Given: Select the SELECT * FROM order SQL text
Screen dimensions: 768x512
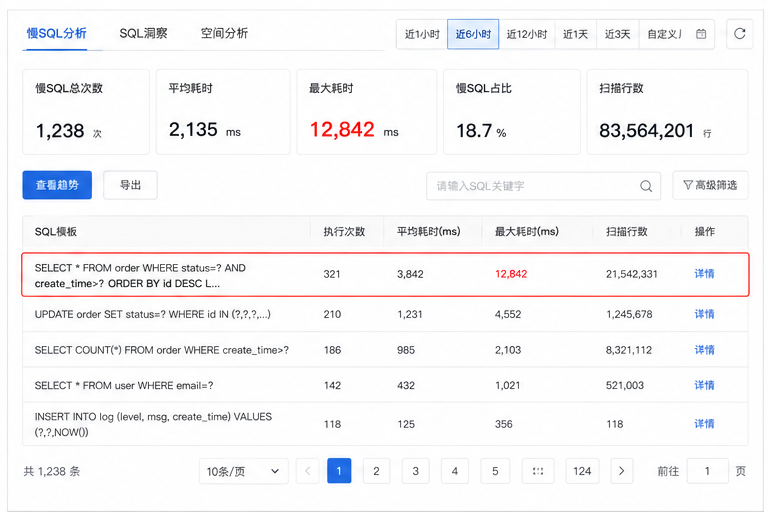Looking at the screenshot, I should (x=140, y=275).
